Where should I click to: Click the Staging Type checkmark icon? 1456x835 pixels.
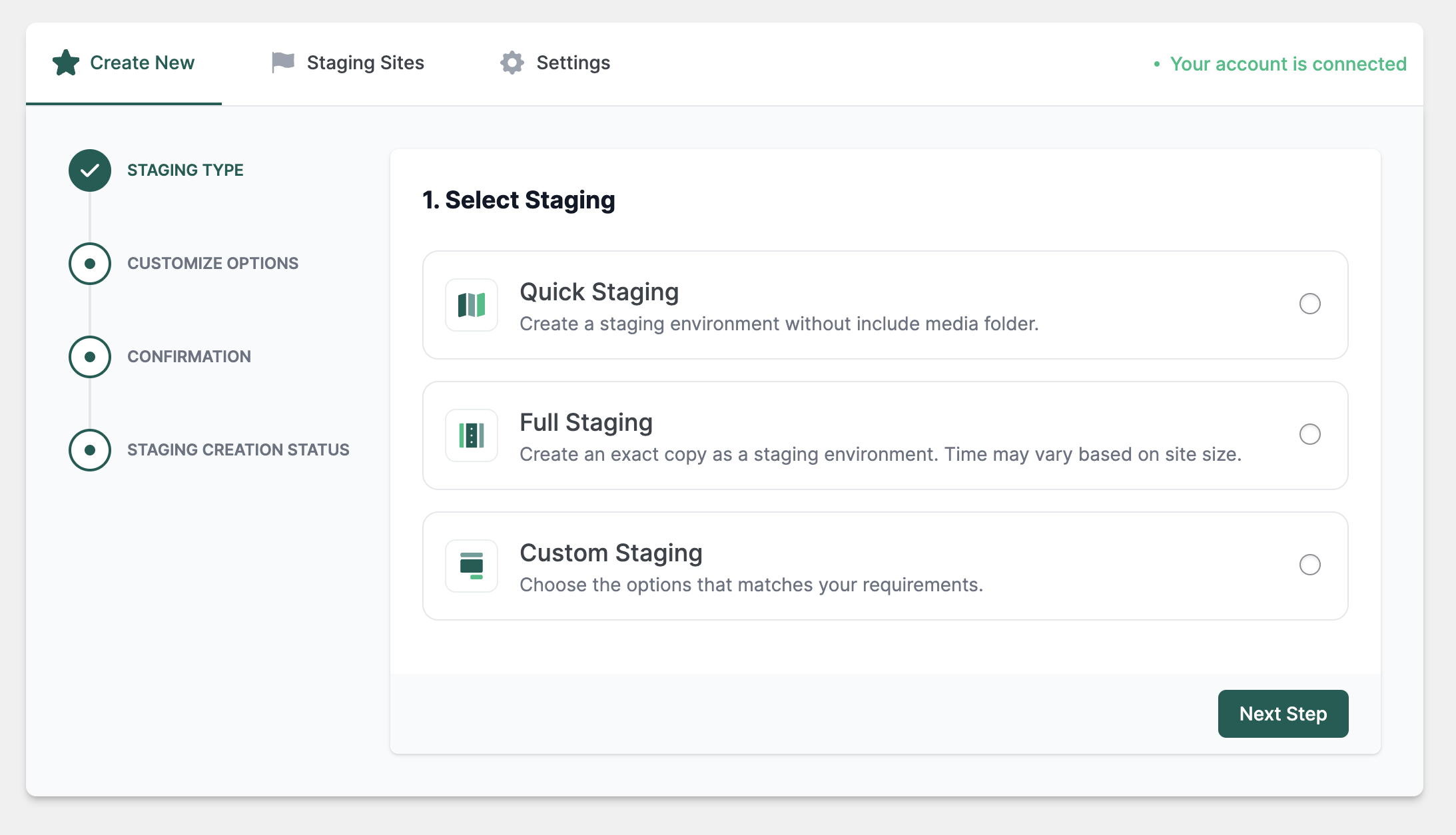click(x=90, y=170)
